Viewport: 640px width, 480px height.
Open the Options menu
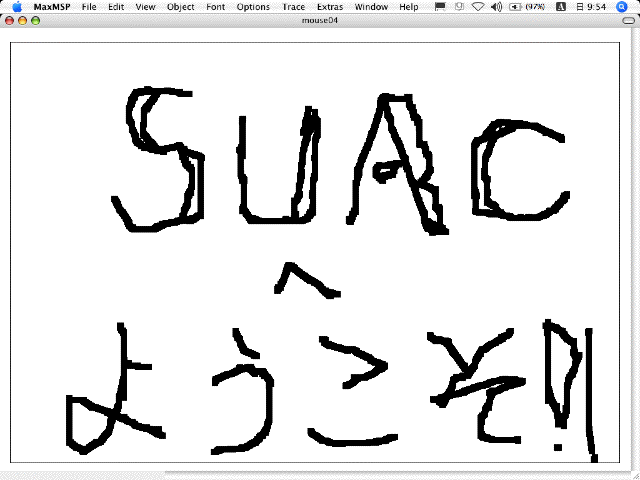pyautogui.click(x=253, y=7)
